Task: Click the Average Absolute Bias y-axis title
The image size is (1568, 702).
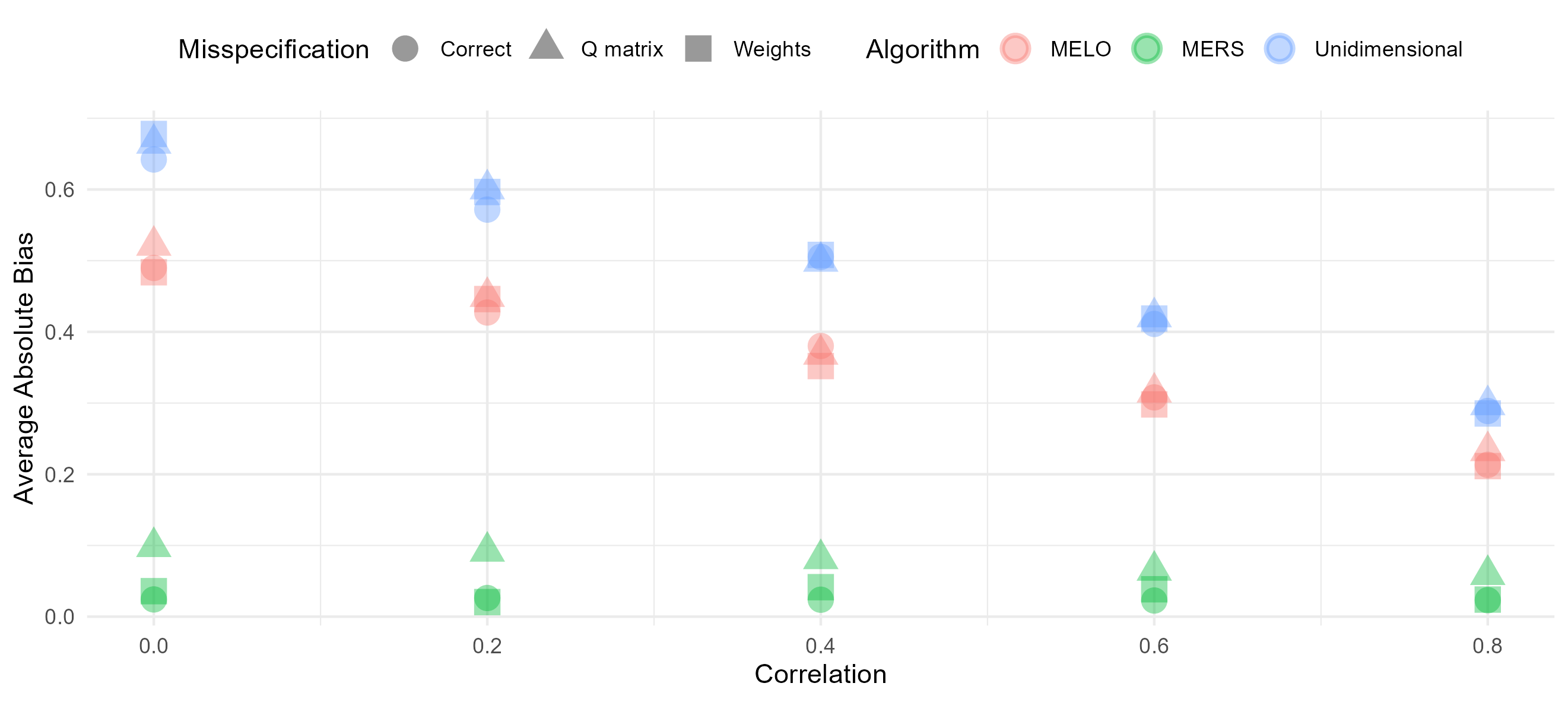Action: pos(24,368)
